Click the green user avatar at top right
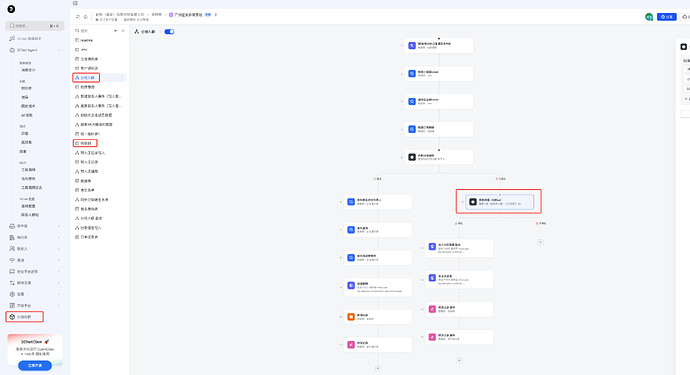This screenshot has height=375, width=690. [x=649, y=17]
